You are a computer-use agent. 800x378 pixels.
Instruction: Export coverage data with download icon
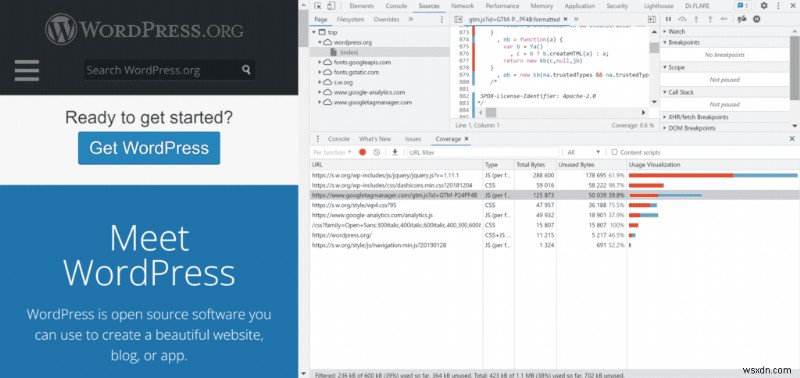coord(394,152)
